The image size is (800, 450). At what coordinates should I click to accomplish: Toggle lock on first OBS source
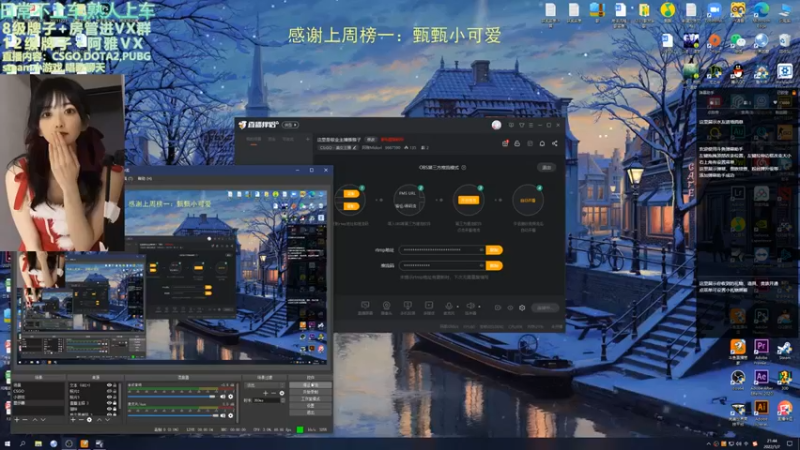[115, 385]
